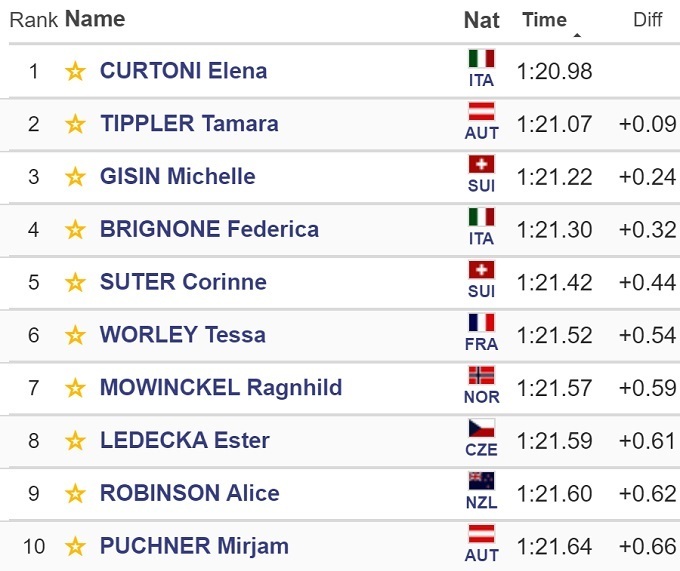
Task: Click the New Zealand flag icon
Action: [481, 481]
